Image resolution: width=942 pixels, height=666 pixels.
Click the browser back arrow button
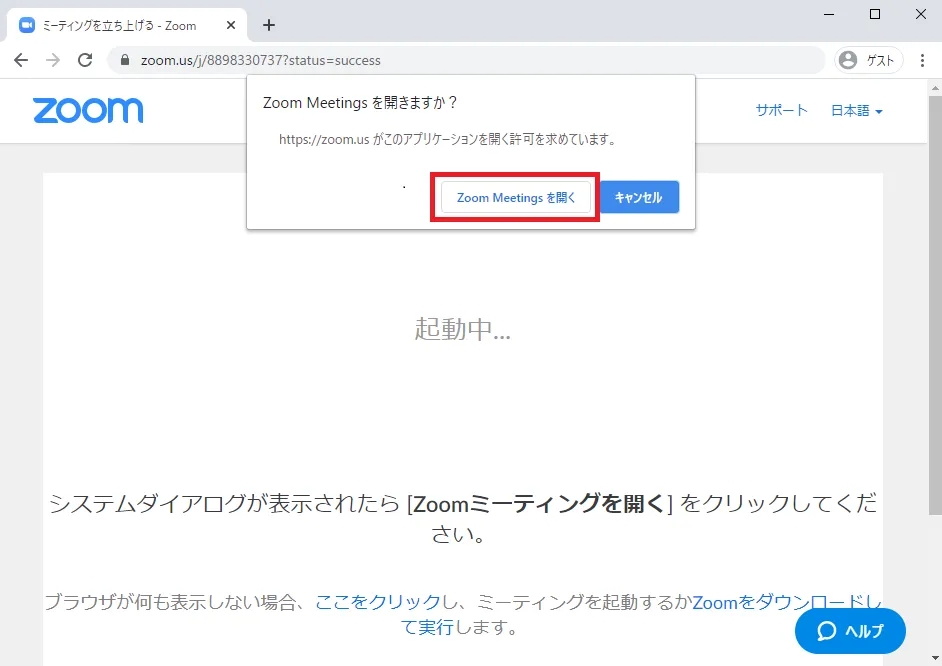coord(21,60)
